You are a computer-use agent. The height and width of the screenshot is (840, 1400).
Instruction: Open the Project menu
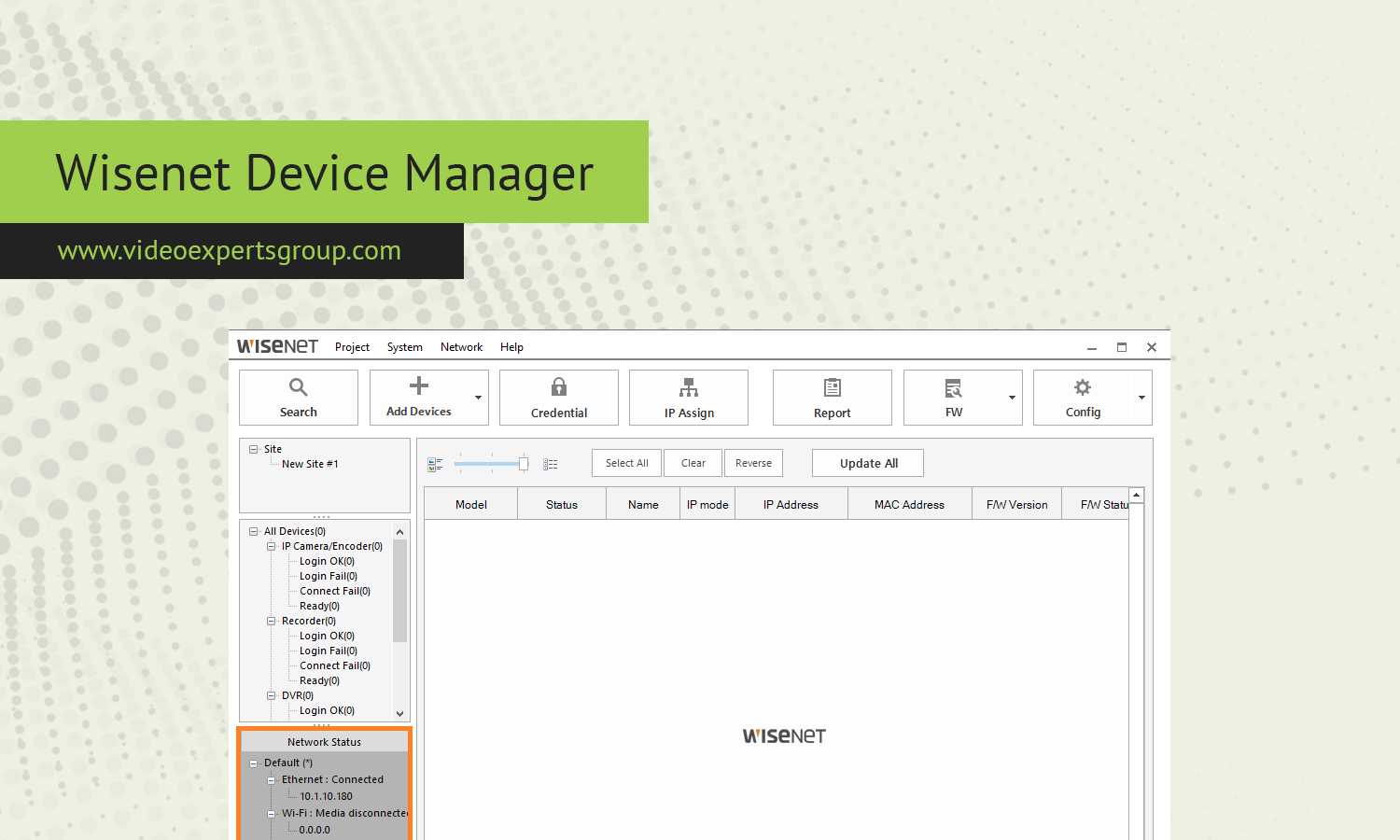[x=352, y=347]
